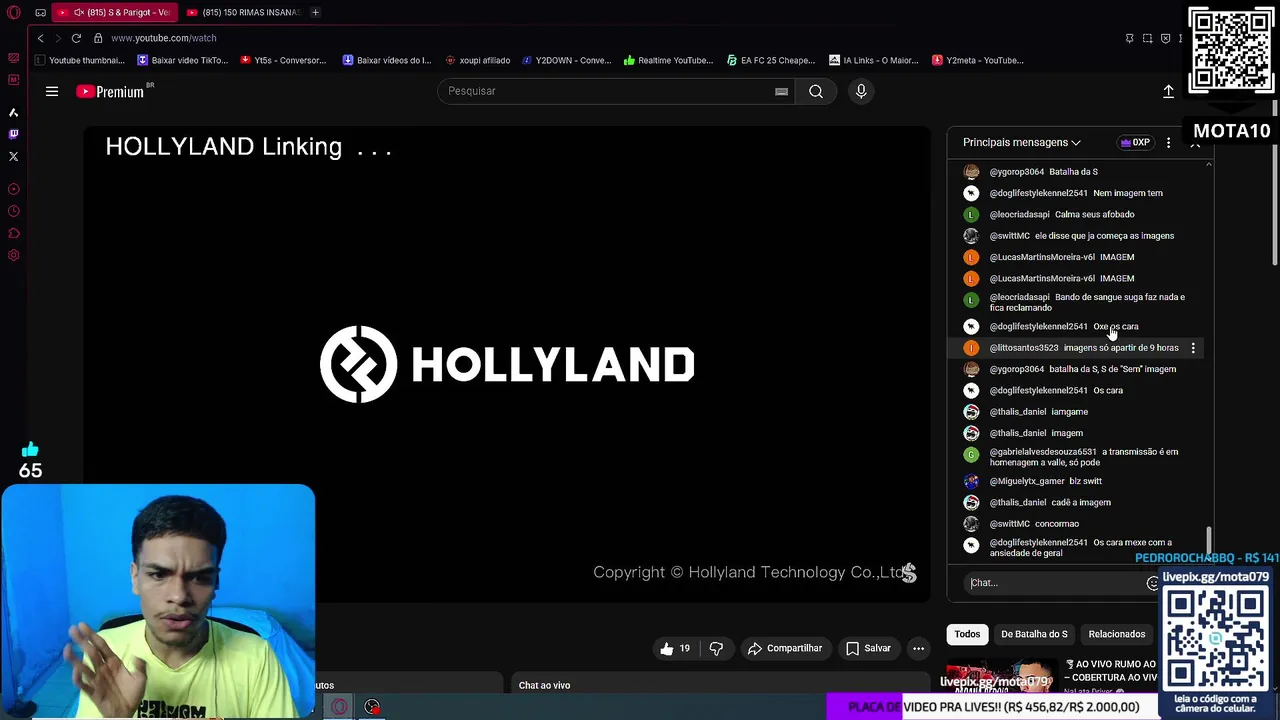Open the xoupi afiliado bookmark

477,60
